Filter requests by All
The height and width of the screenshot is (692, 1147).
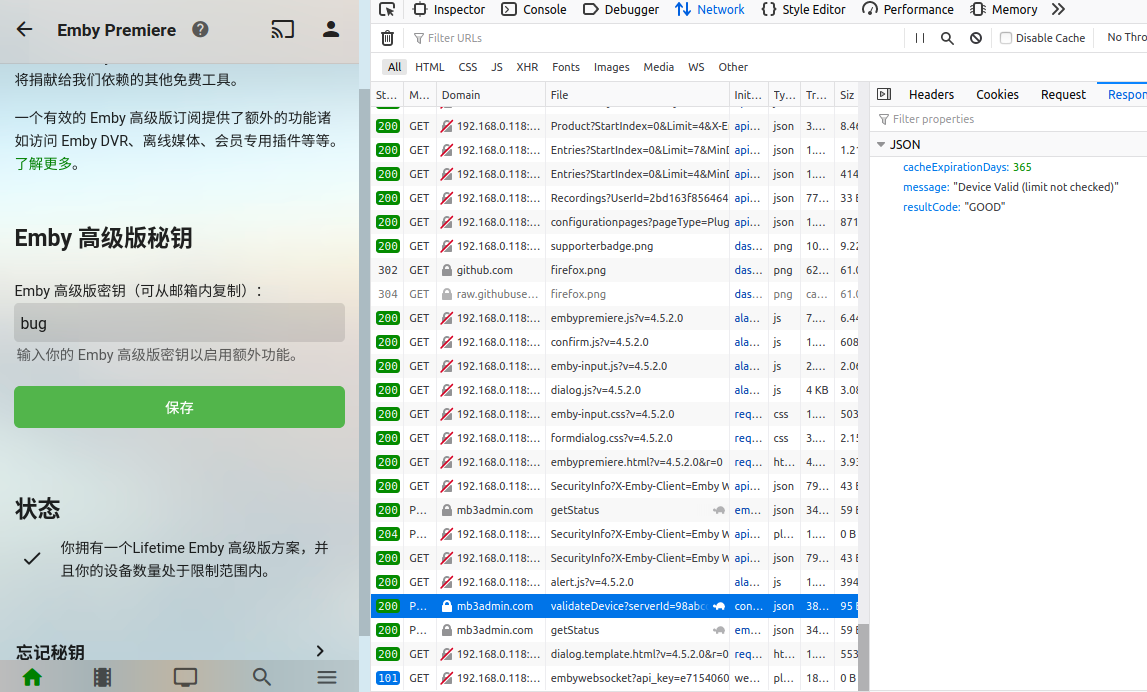click(394, 67)
